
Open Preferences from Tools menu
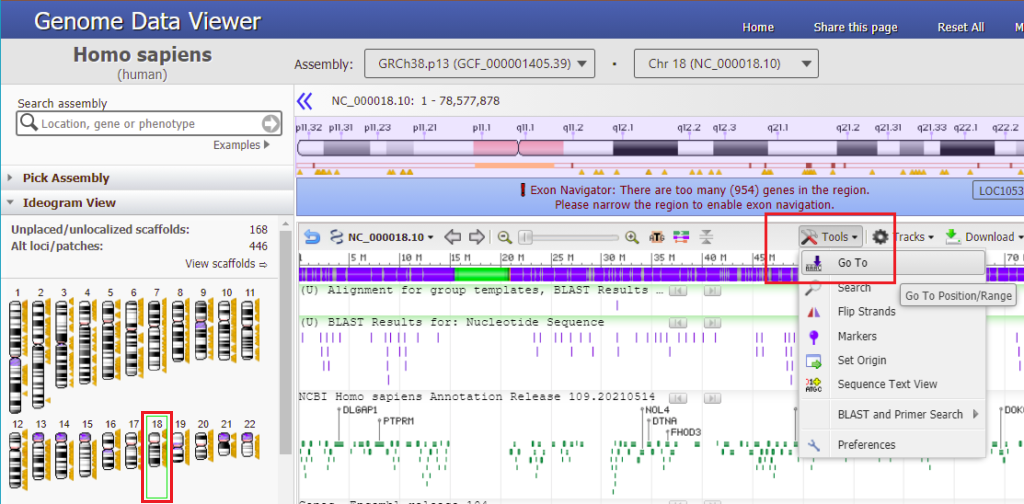pyautogui.click(x=892, y=445)
